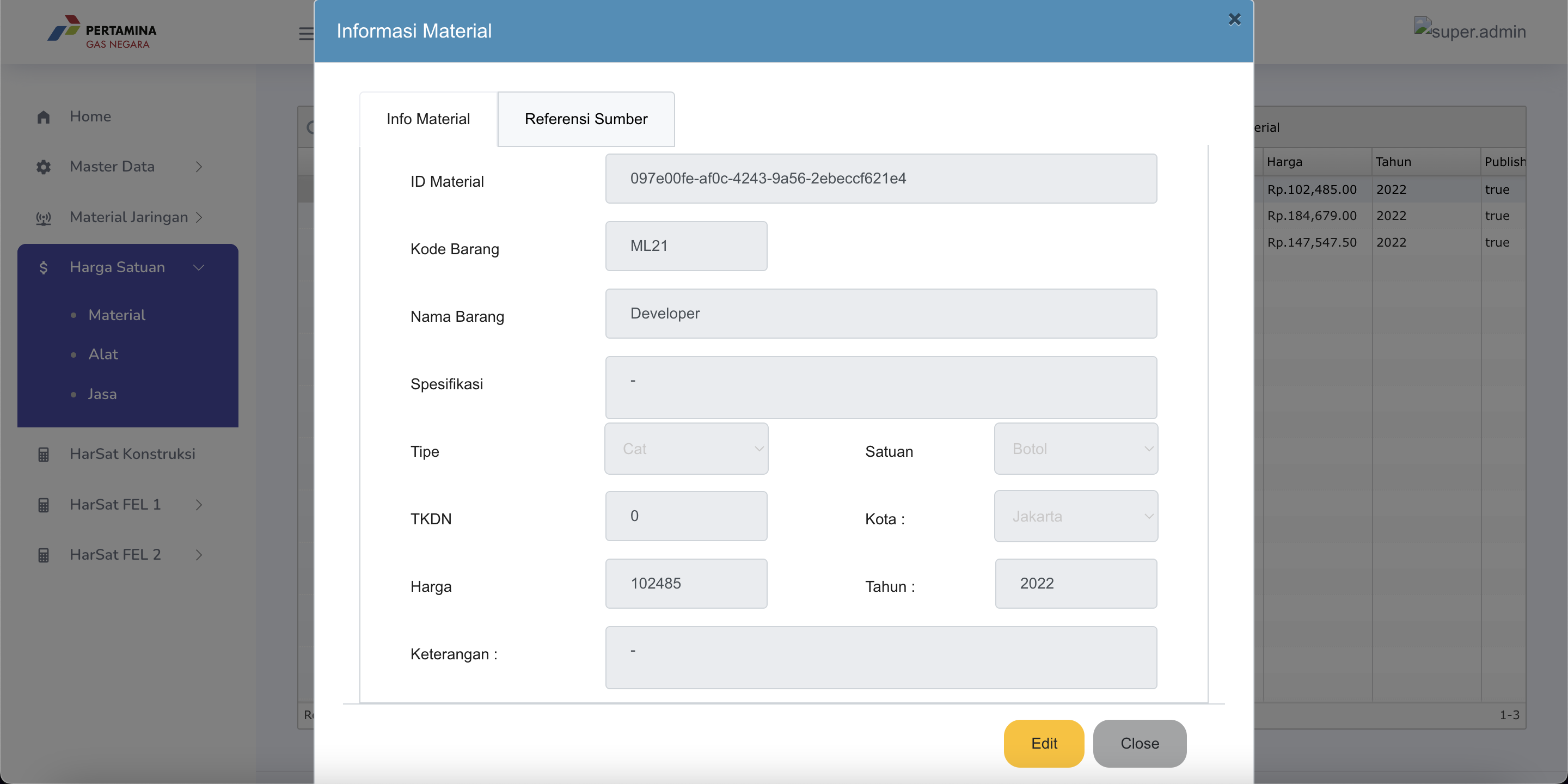Expand the Master Data menu chevron
This screenshot has width=1568, height=784.
(198, 167)
